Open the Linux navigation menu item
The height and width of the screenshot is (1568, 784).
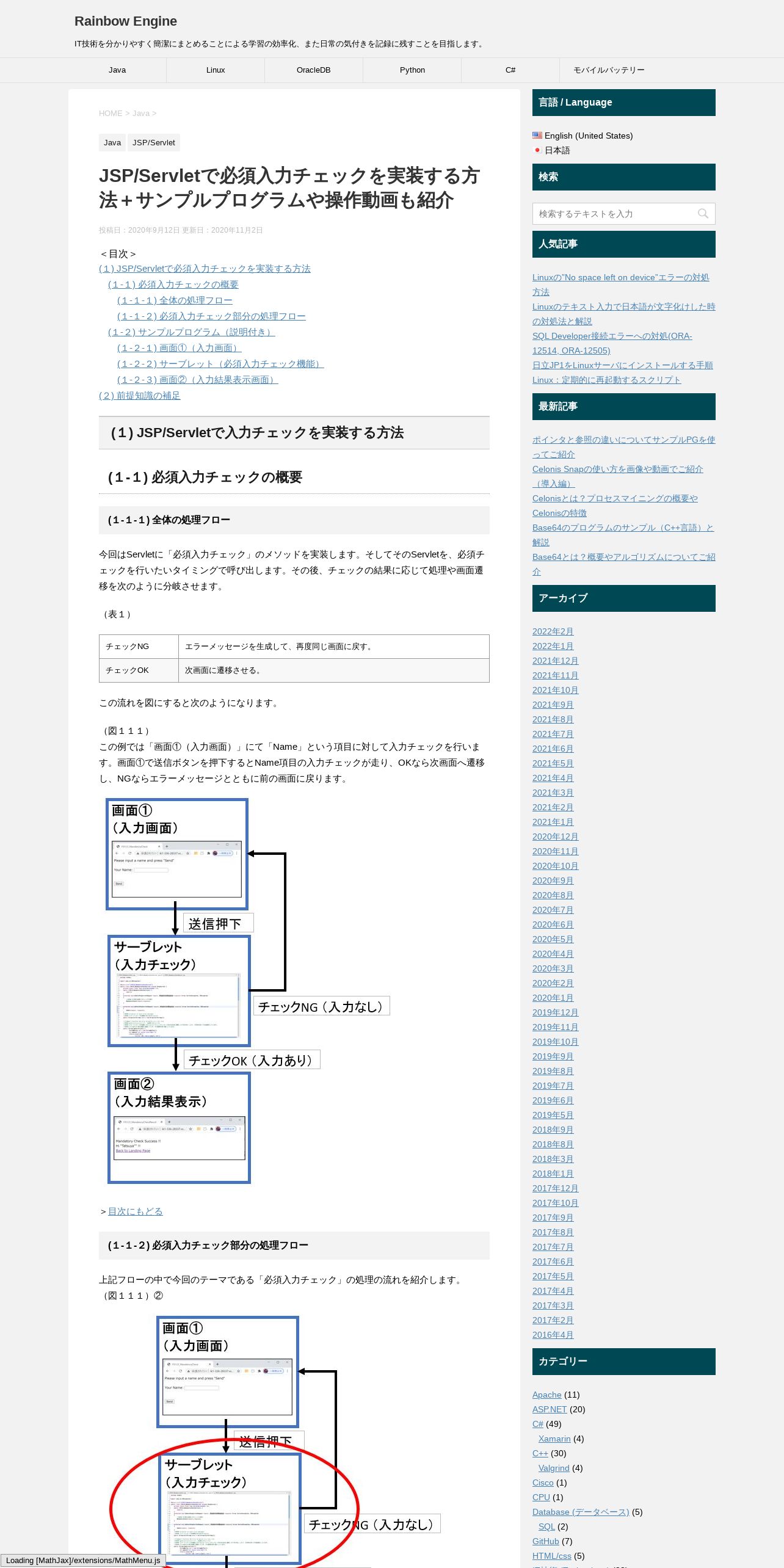click(216, 70)
